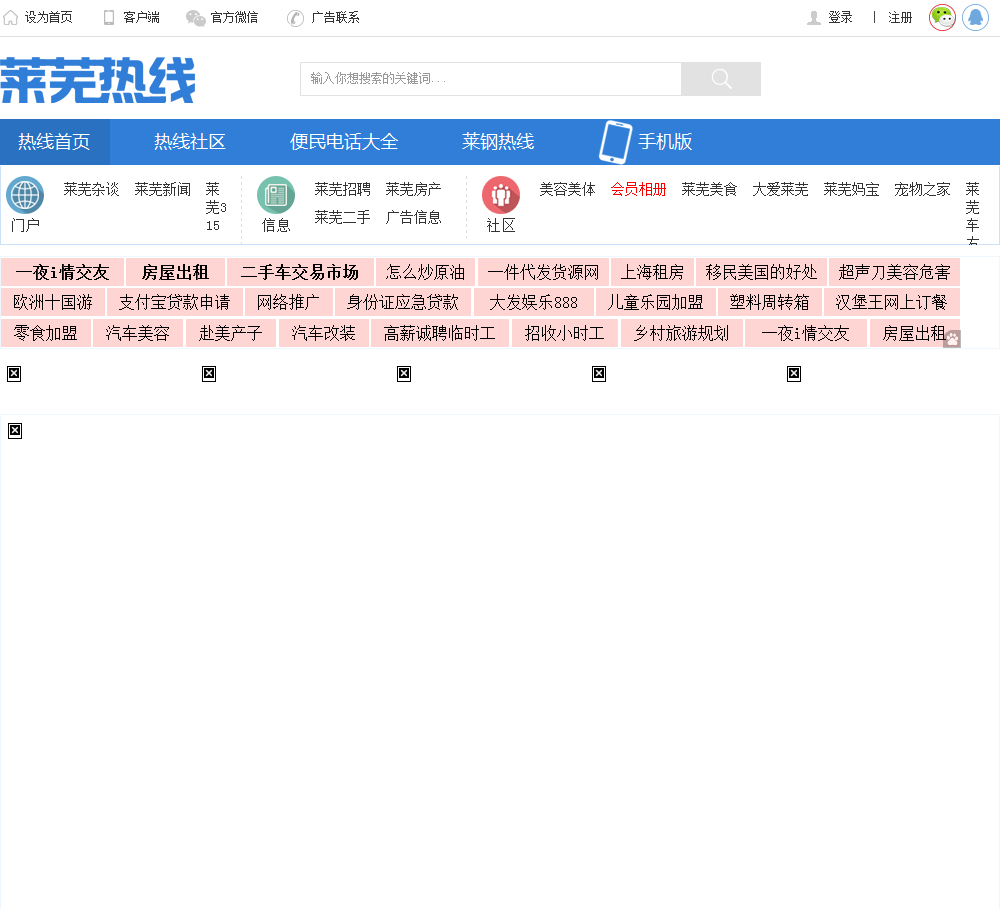Click the 一件代发货源网 ad link
1000x909 pixels.
pyautogui.click(x=543, y=272)
